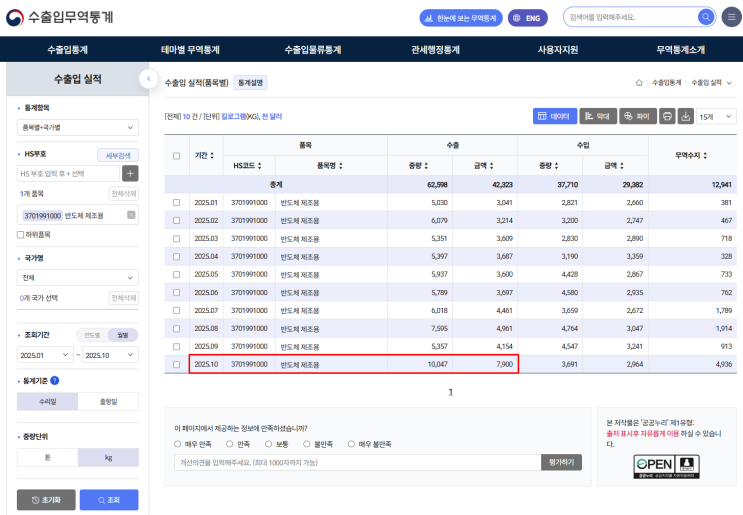This screenshot has width=743, height=515.
Task: Open the user support menu
Action: (x=558, y=50)
